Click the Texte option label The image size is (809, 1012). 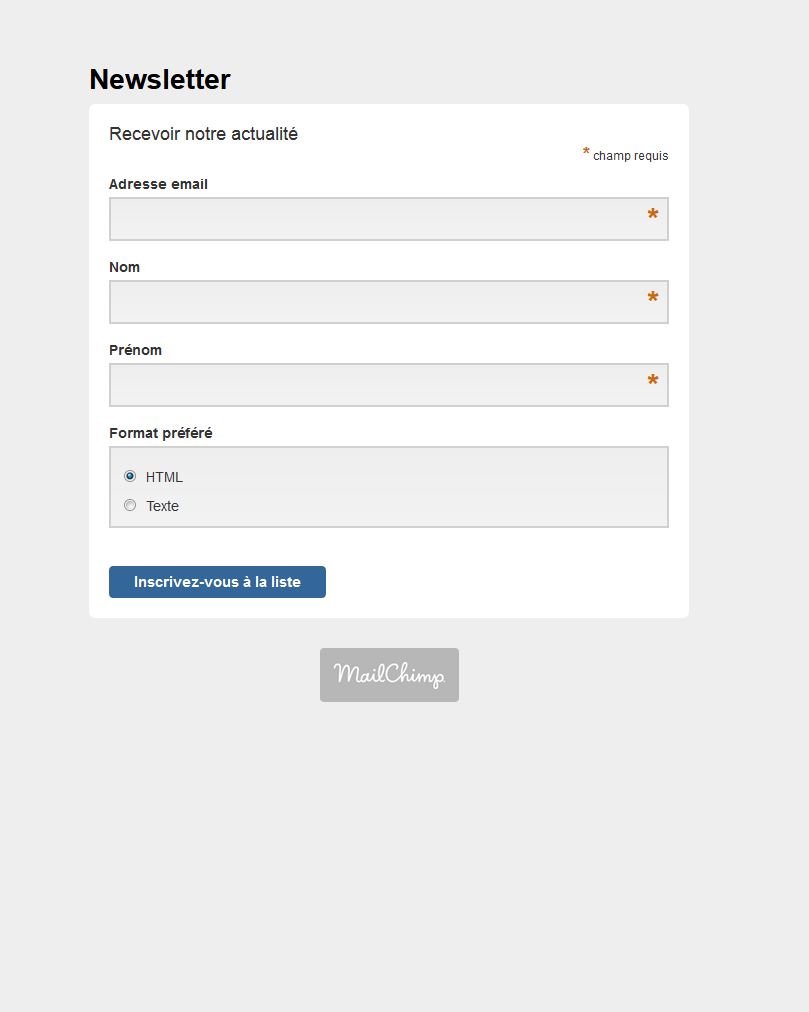[162, 506]
